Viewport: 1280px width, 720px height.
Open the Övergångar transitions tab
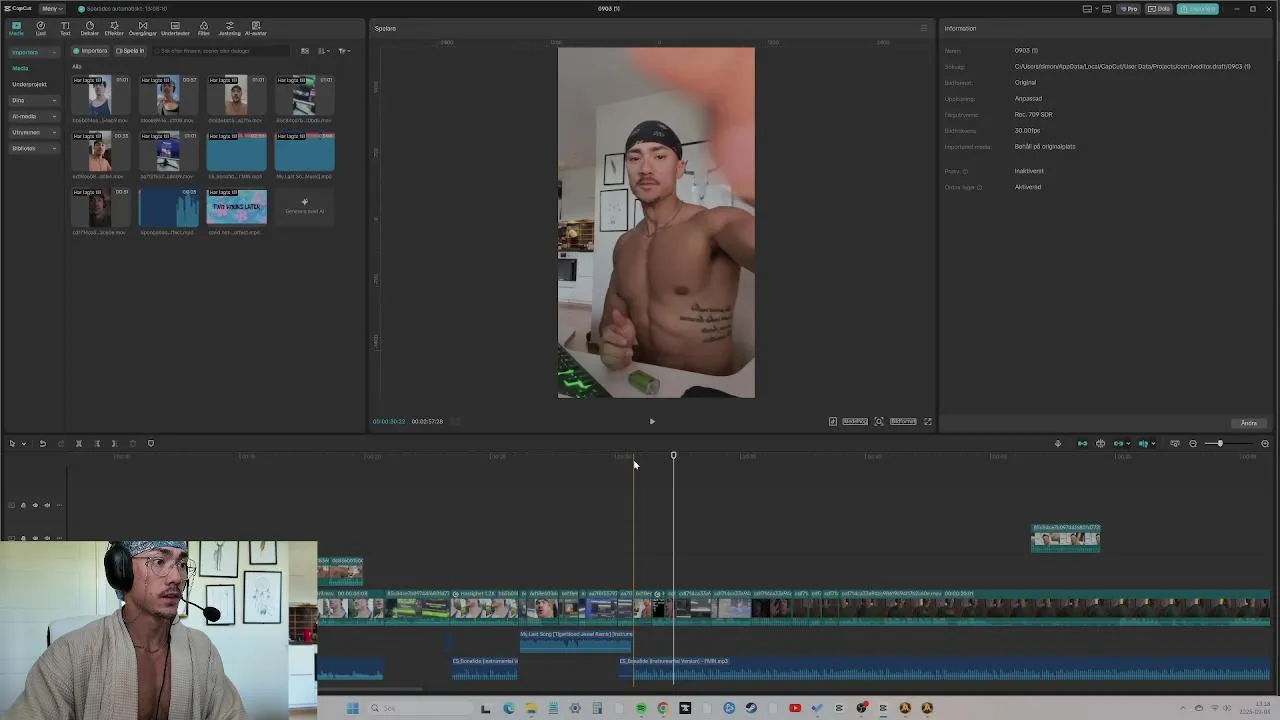(x=143, y=28)
